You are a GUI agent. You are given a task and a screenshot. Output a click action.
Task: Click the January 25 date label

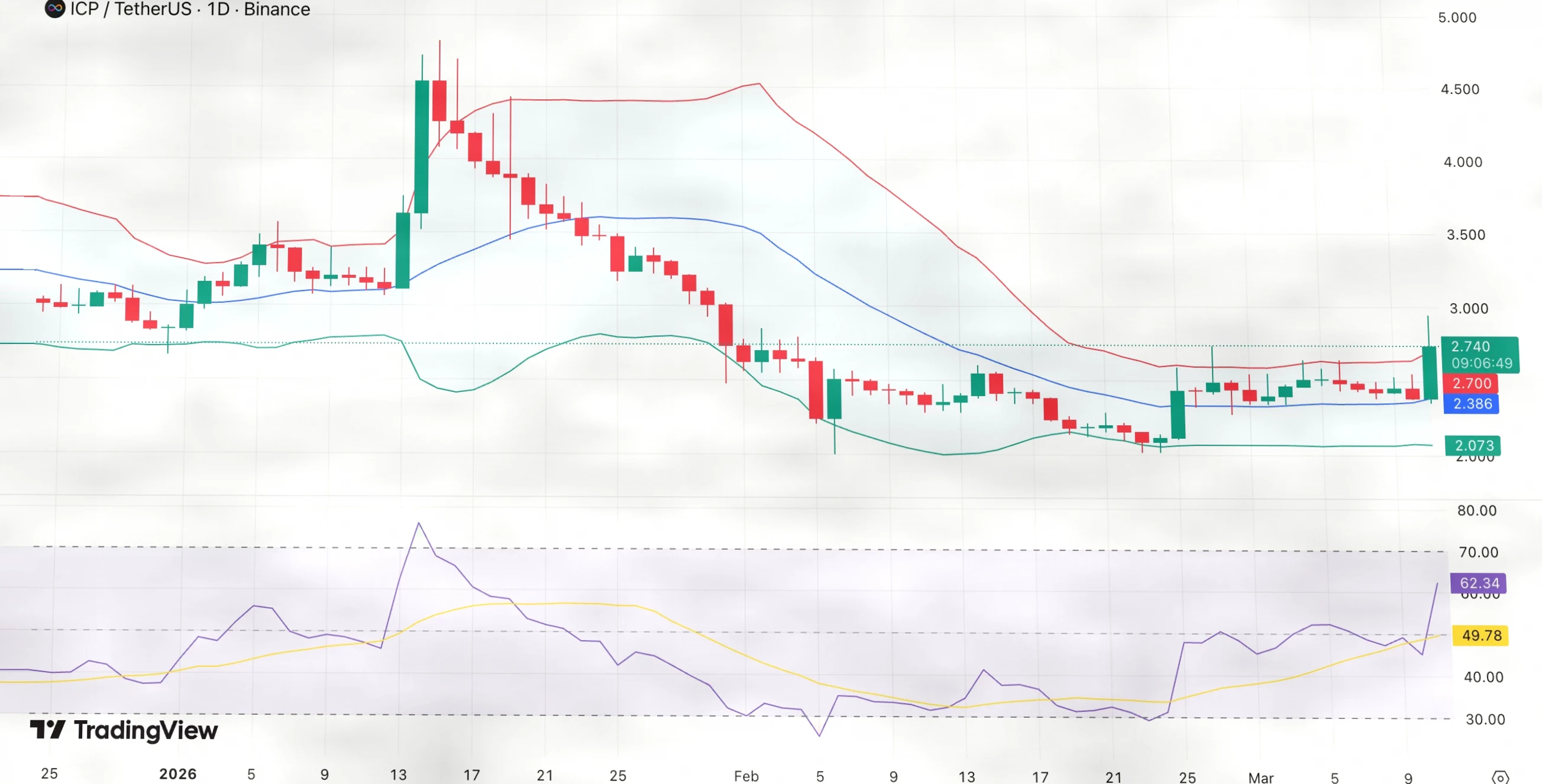tap(618, 776)
